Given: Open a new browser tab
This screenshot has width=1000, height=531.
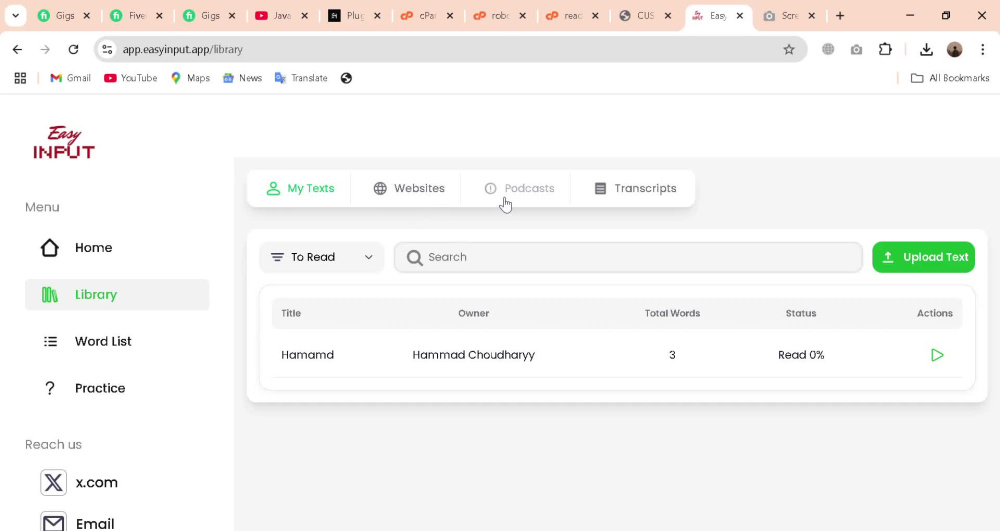Looking at the screenshot, I should point(840,15).
